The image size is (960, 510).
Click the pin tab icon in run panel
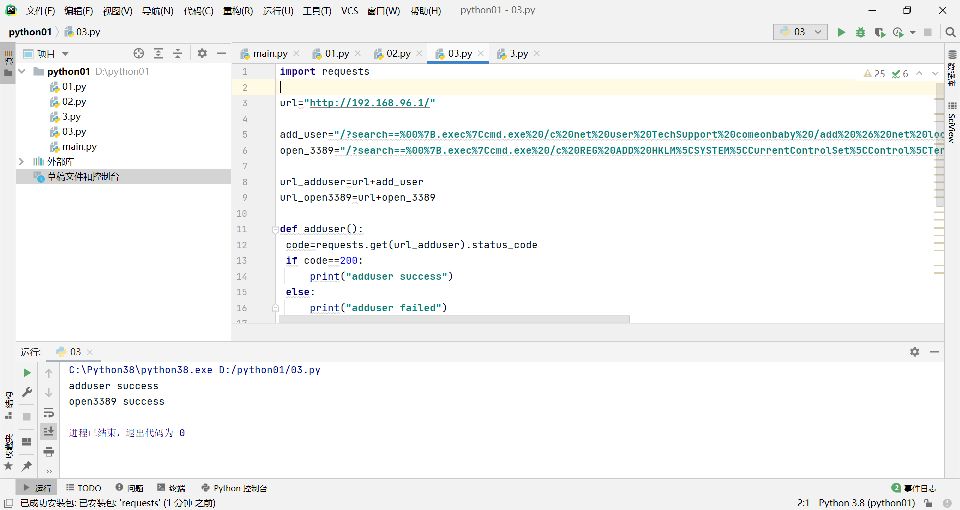pos(27,466)
